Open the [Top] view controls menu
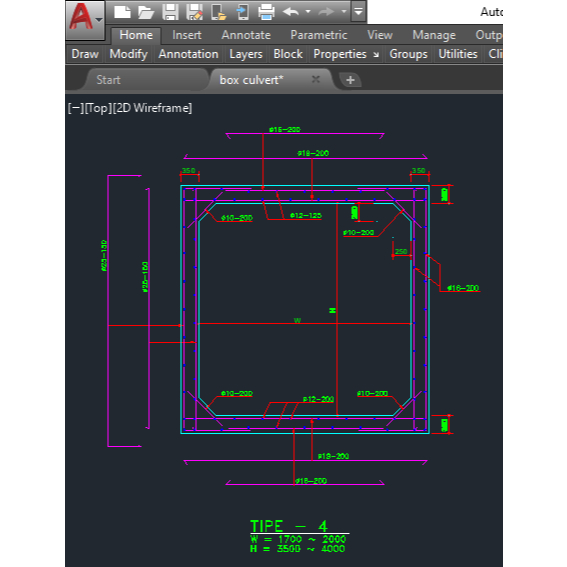The height and width of the screenshot is (567, 567). (x=98, y=108)
